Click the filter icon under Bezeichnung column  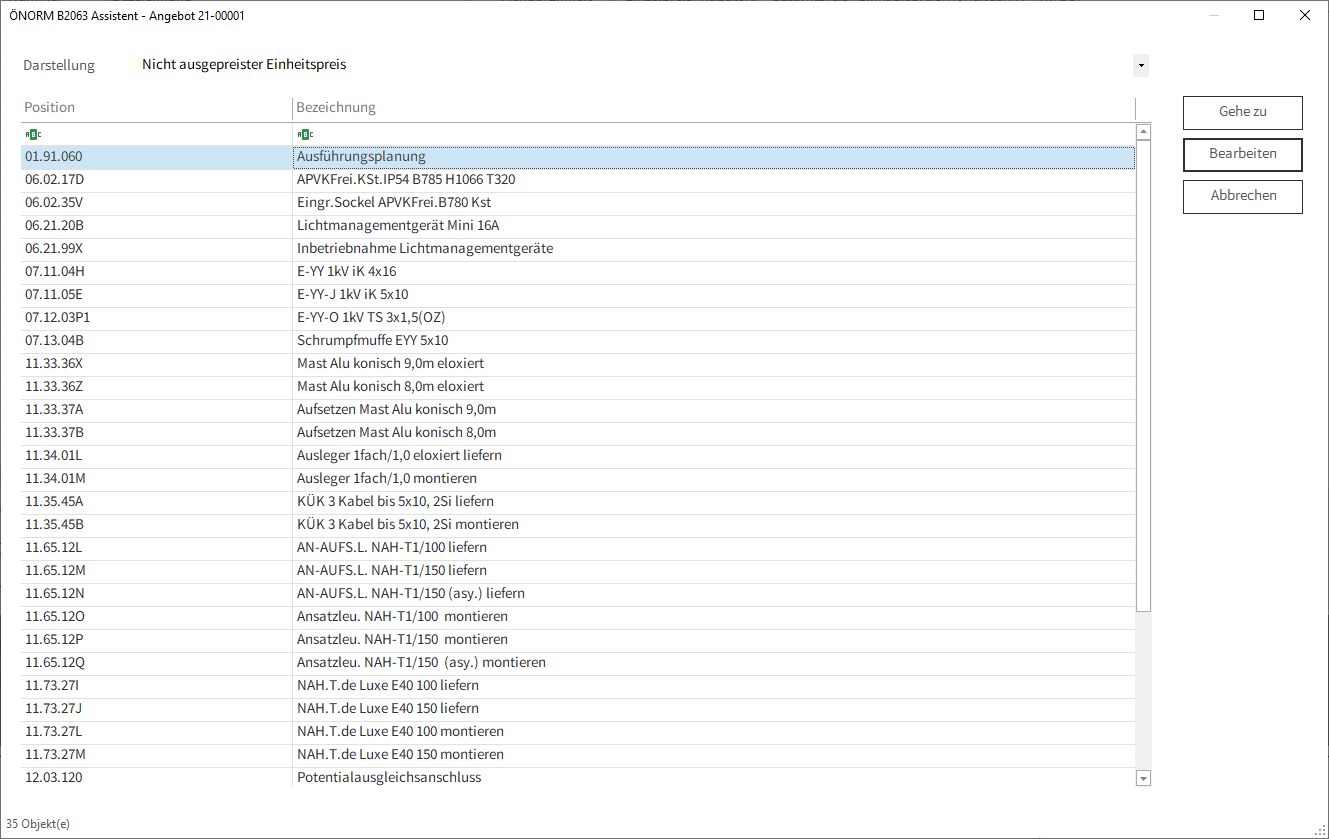point(305,135)
